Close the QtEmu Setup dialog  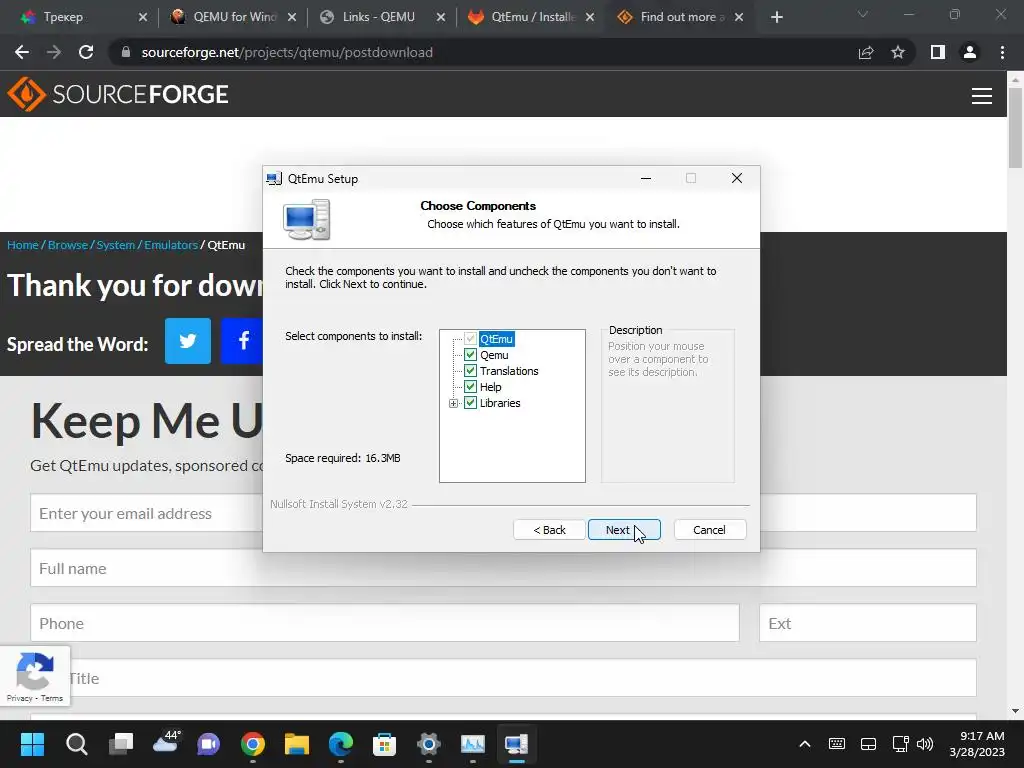click(737, 178)
